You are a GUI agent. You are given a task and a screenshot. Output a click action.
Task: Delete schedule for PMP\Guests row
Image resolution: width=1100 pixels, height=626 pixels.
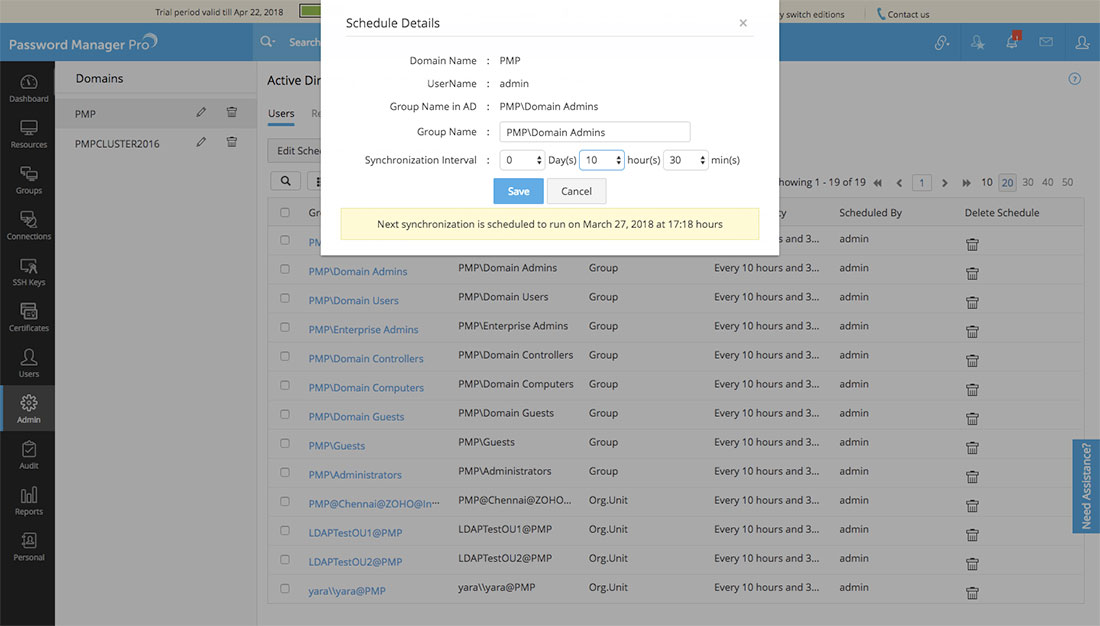[x=971, y=447]
